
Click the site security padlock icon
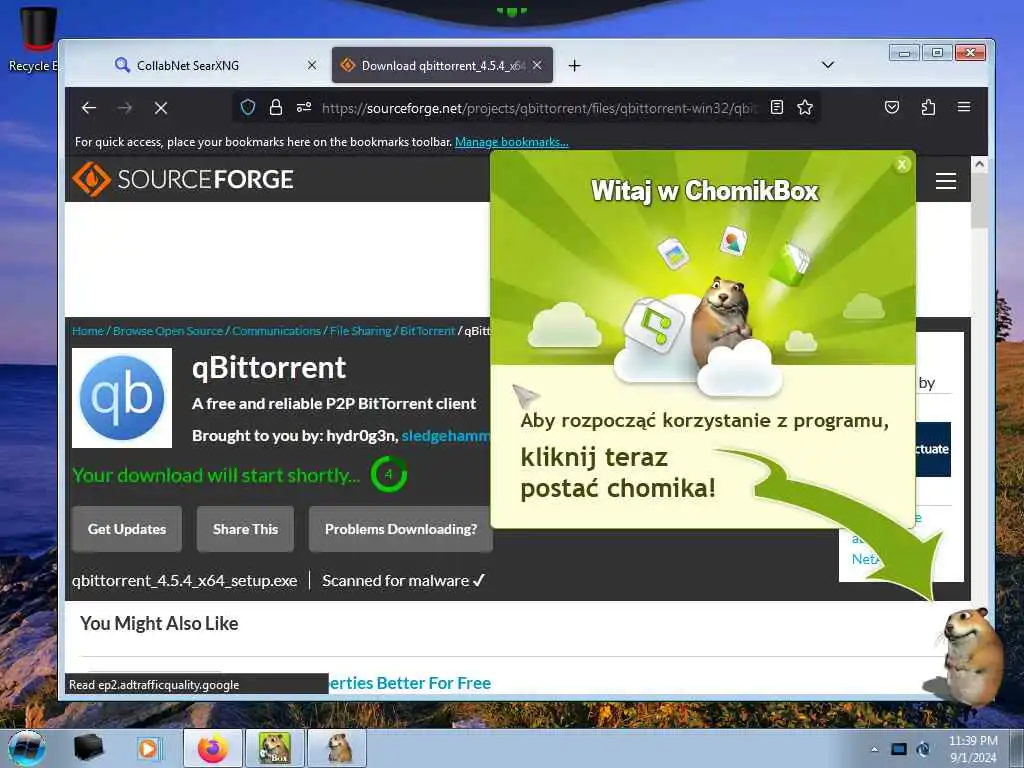click(x=276, y=107)
